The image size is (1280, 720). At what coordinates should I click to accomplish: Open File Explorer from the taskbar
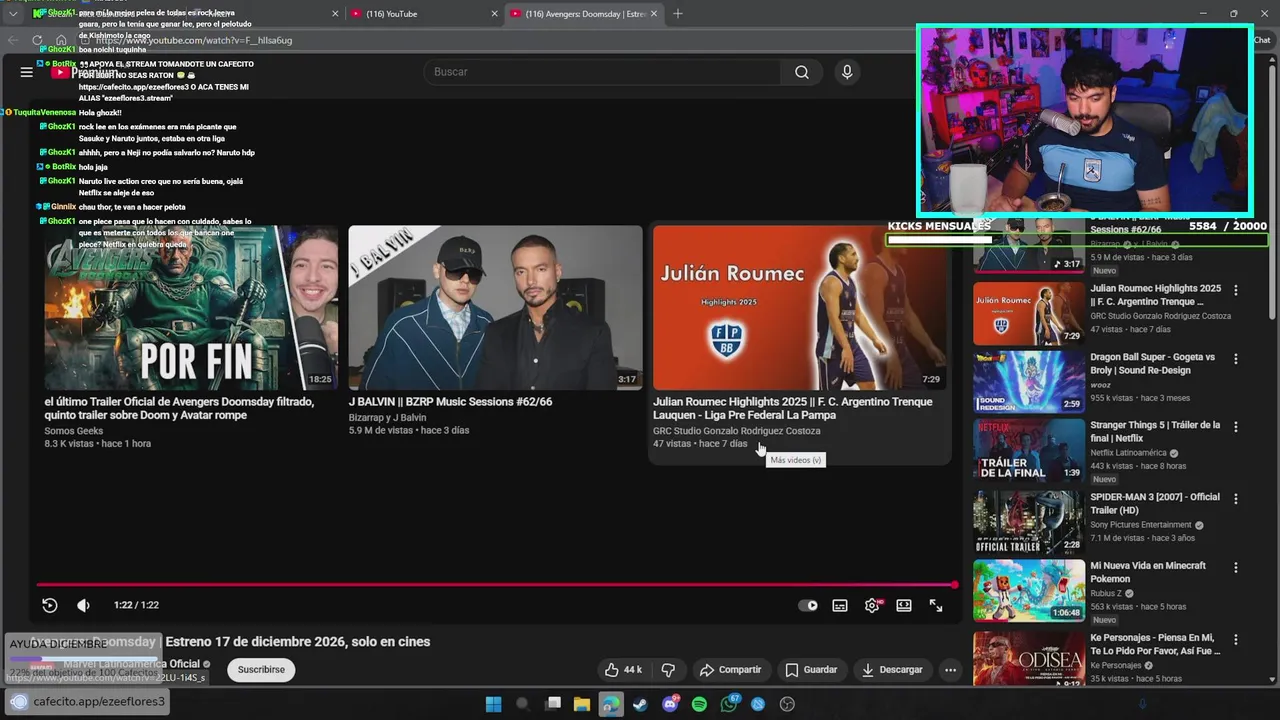(581, 704)
